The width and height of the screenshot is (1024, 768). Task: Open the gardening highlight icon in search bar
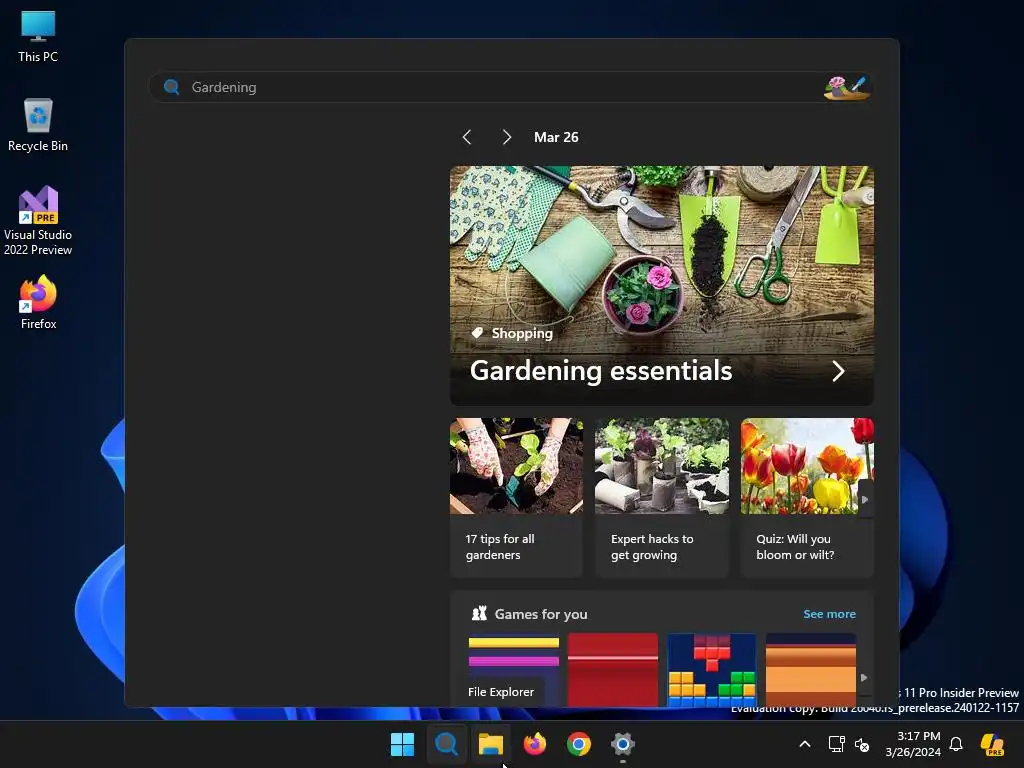(x=846, y=87)
